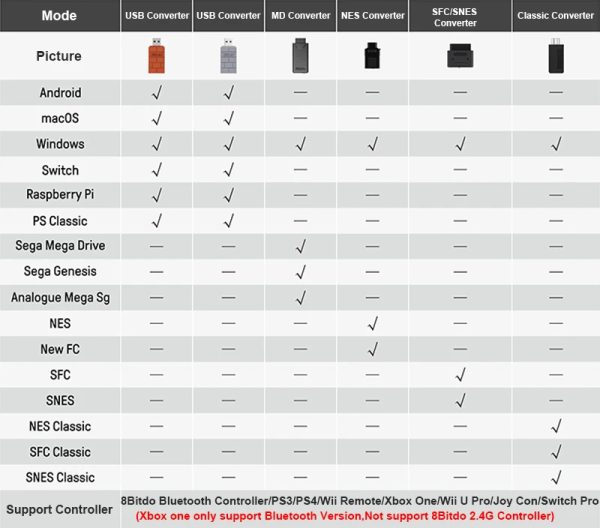Screen dimensions: 600x528
Task: Click the MD Converter checkmark in Sega Genesis row
Action: tap(300, 272)
